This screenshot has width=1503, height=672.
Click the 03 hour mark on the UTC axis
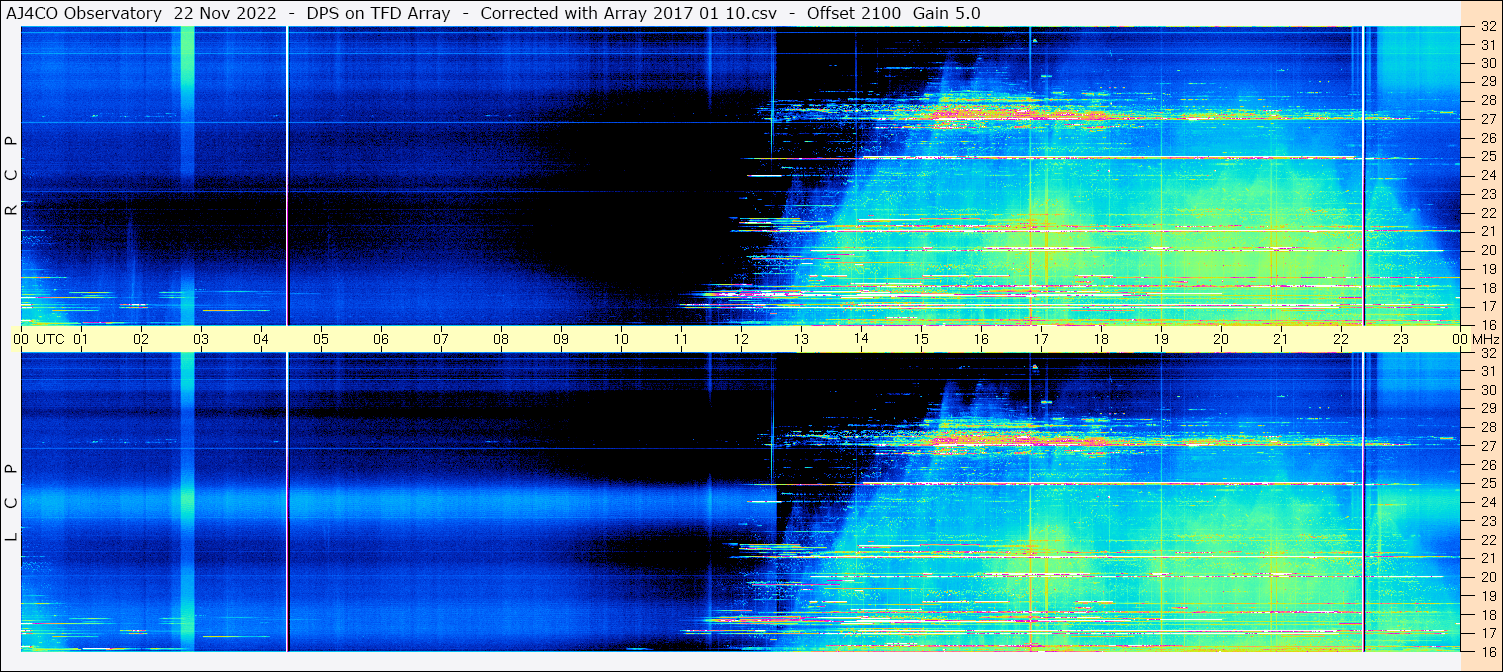(x=201, y=339)
